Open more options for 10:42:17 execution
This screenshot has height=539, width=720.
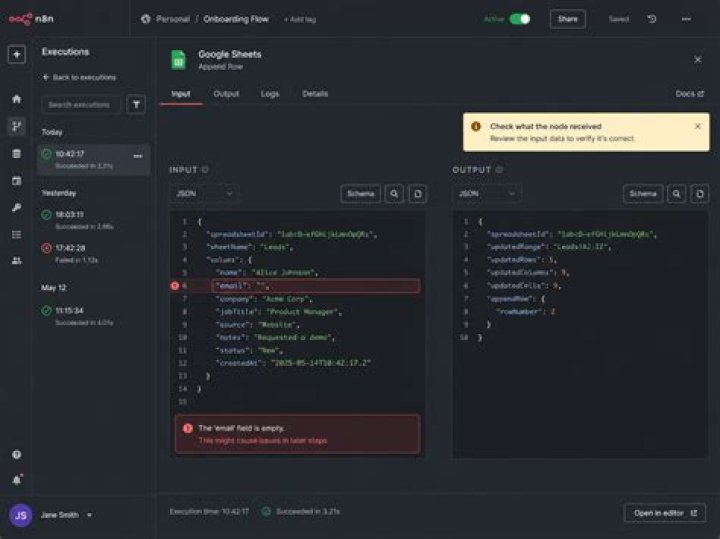pos(137,156)
